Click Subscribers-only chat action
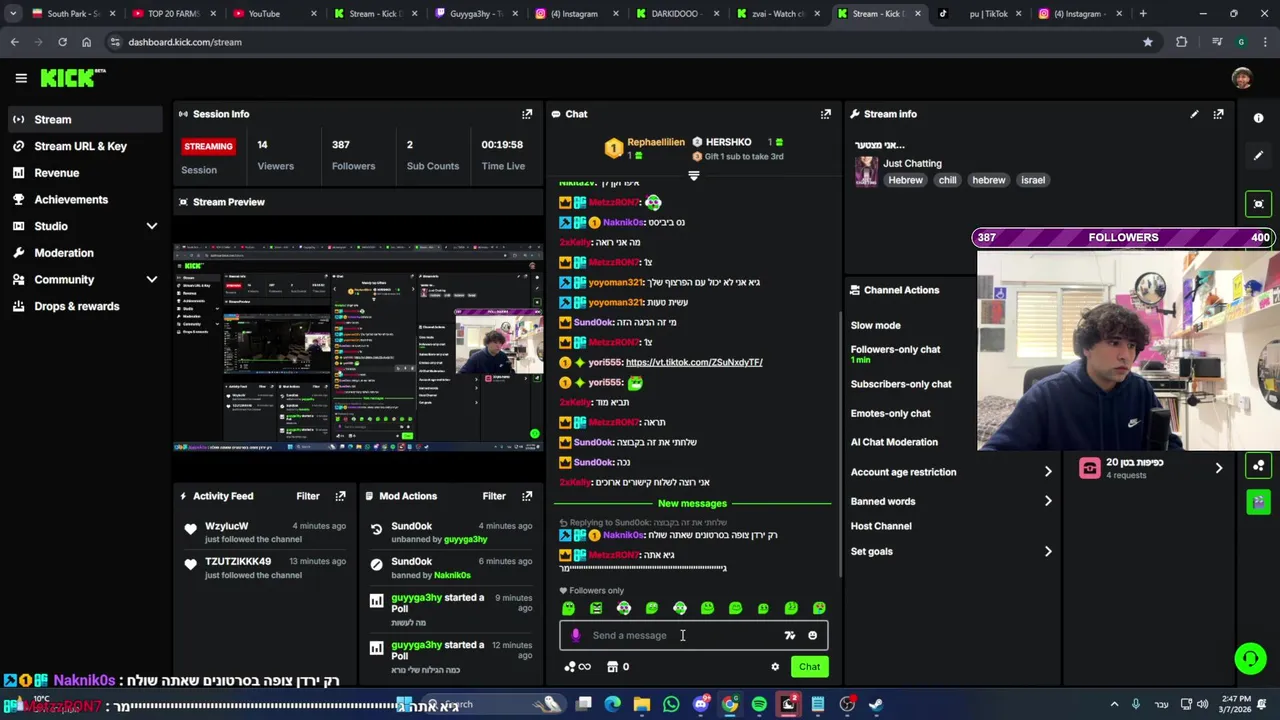This screenshot has width=1280, height=720. tap(901, 384)
